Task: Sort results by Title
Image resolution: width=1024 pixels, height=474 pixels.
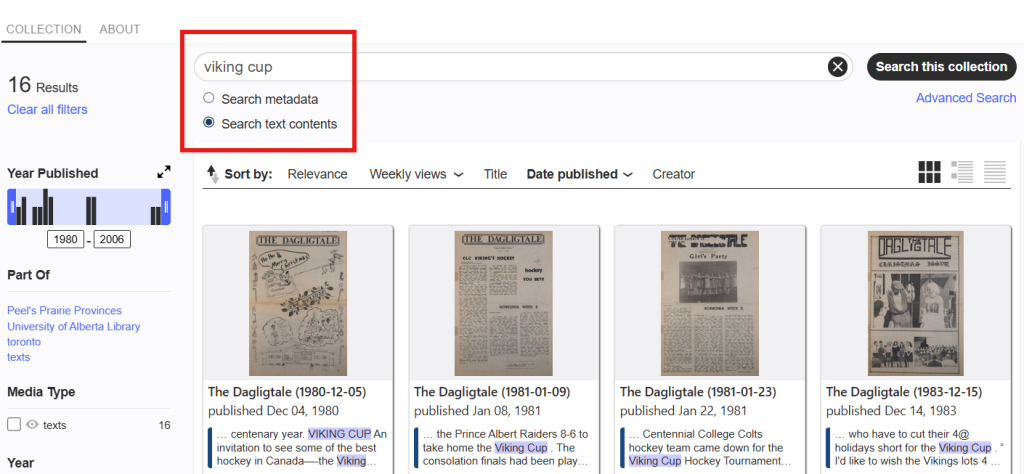Action: (495, 174)
